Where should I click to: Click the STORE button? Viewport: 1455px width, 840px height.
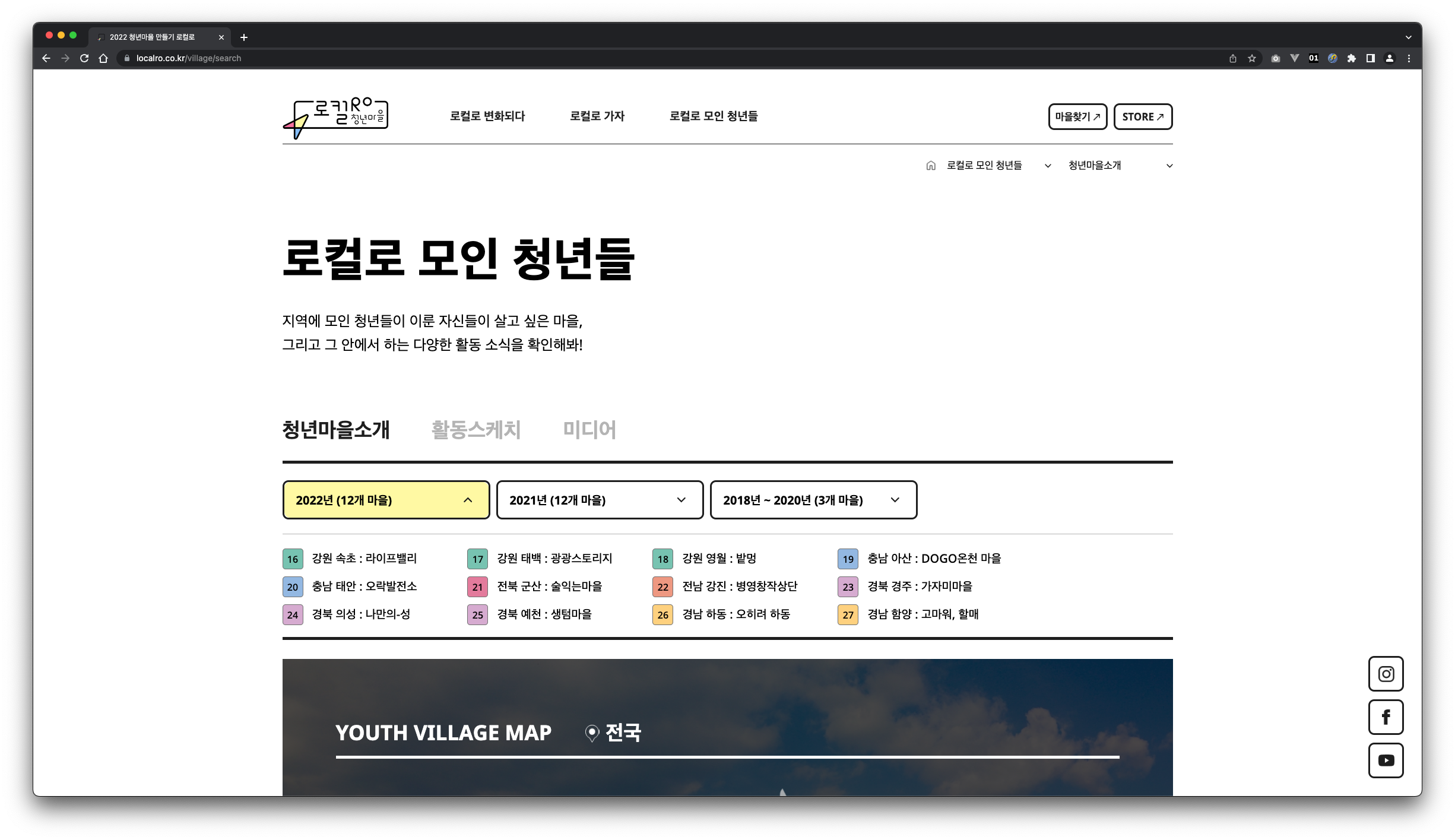(1143, 116)
